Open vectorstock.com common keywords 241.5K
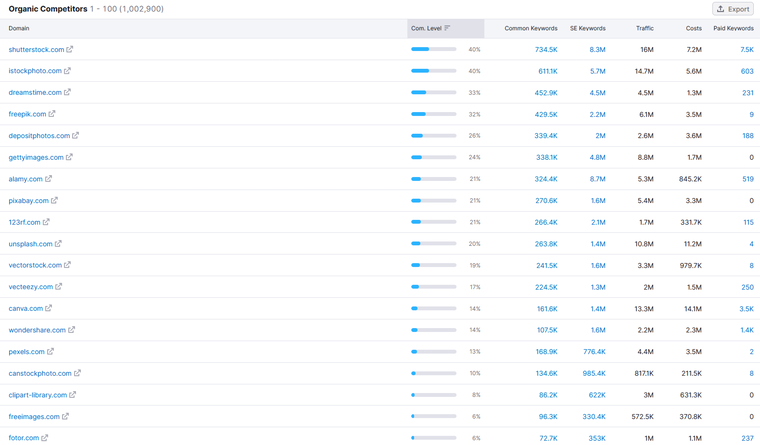The image size is (760, 445). [x=547, y=265]
